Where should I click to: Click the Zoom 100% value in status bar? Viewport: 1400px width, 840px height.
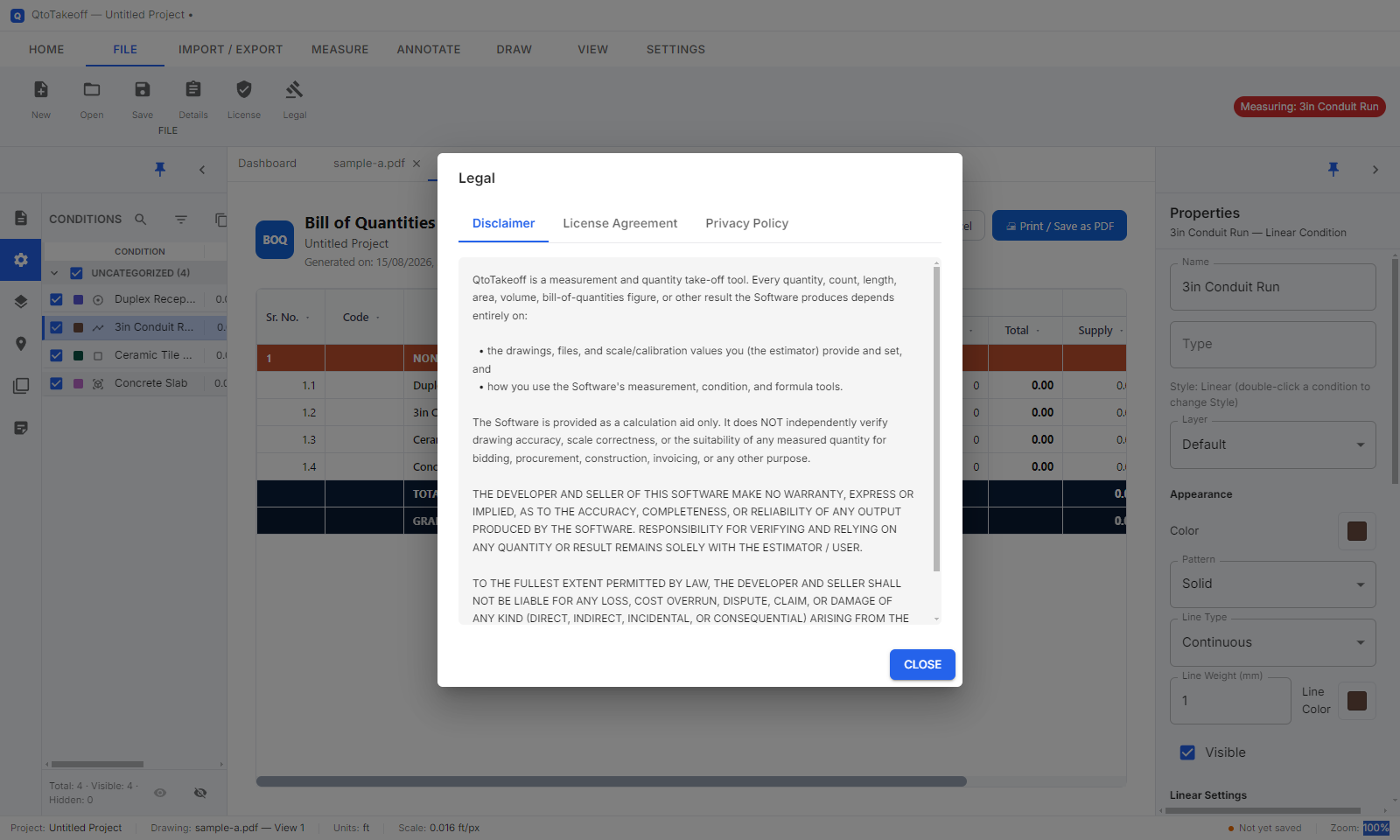(1375, 828)
